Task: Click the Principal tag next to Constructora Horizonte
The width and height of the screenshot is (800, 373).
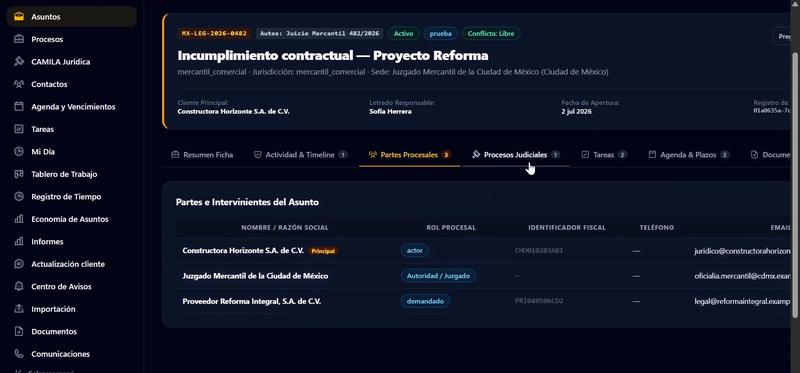Action: click(323, 251)
